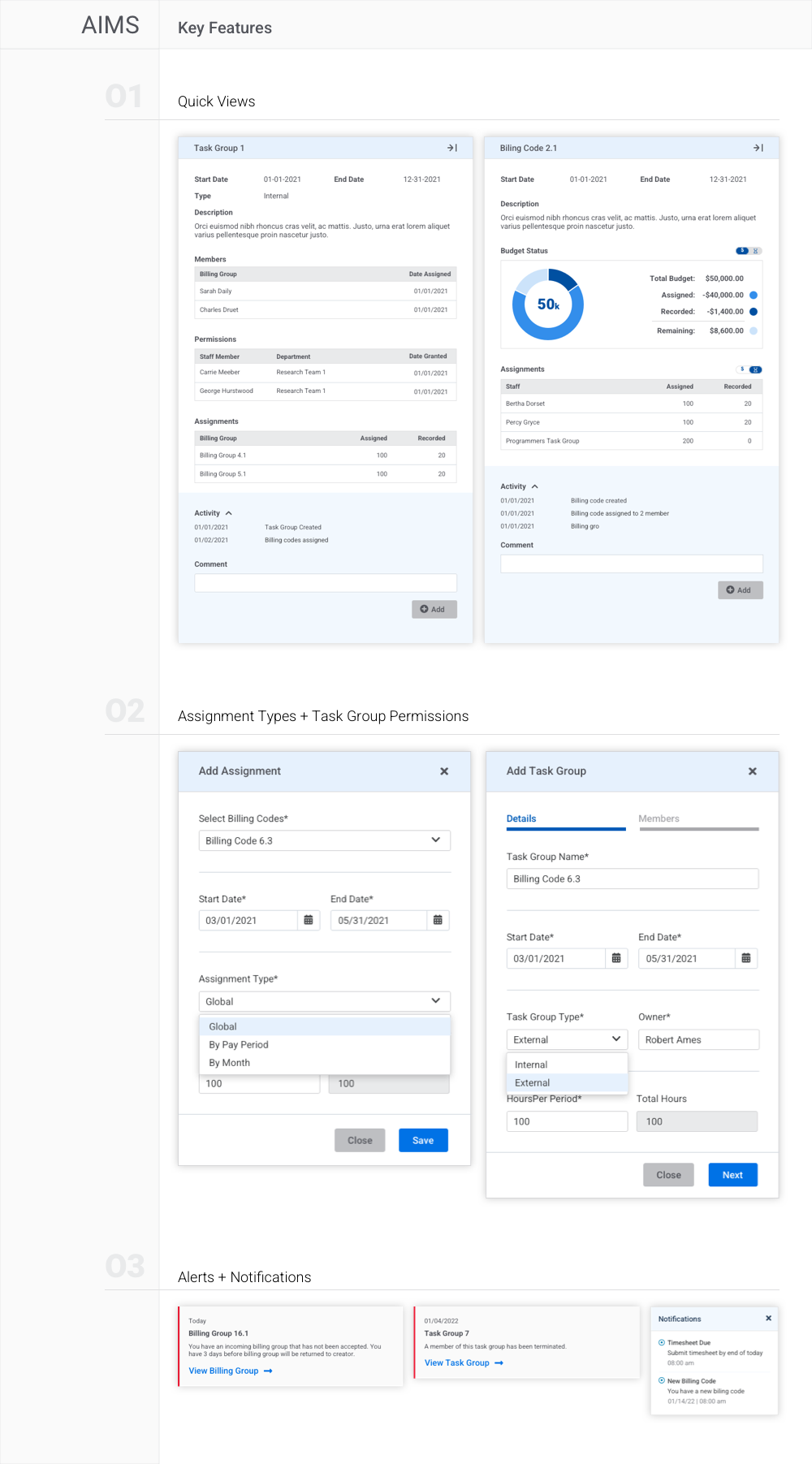Open the Task Group Type dropdown

615,1039
